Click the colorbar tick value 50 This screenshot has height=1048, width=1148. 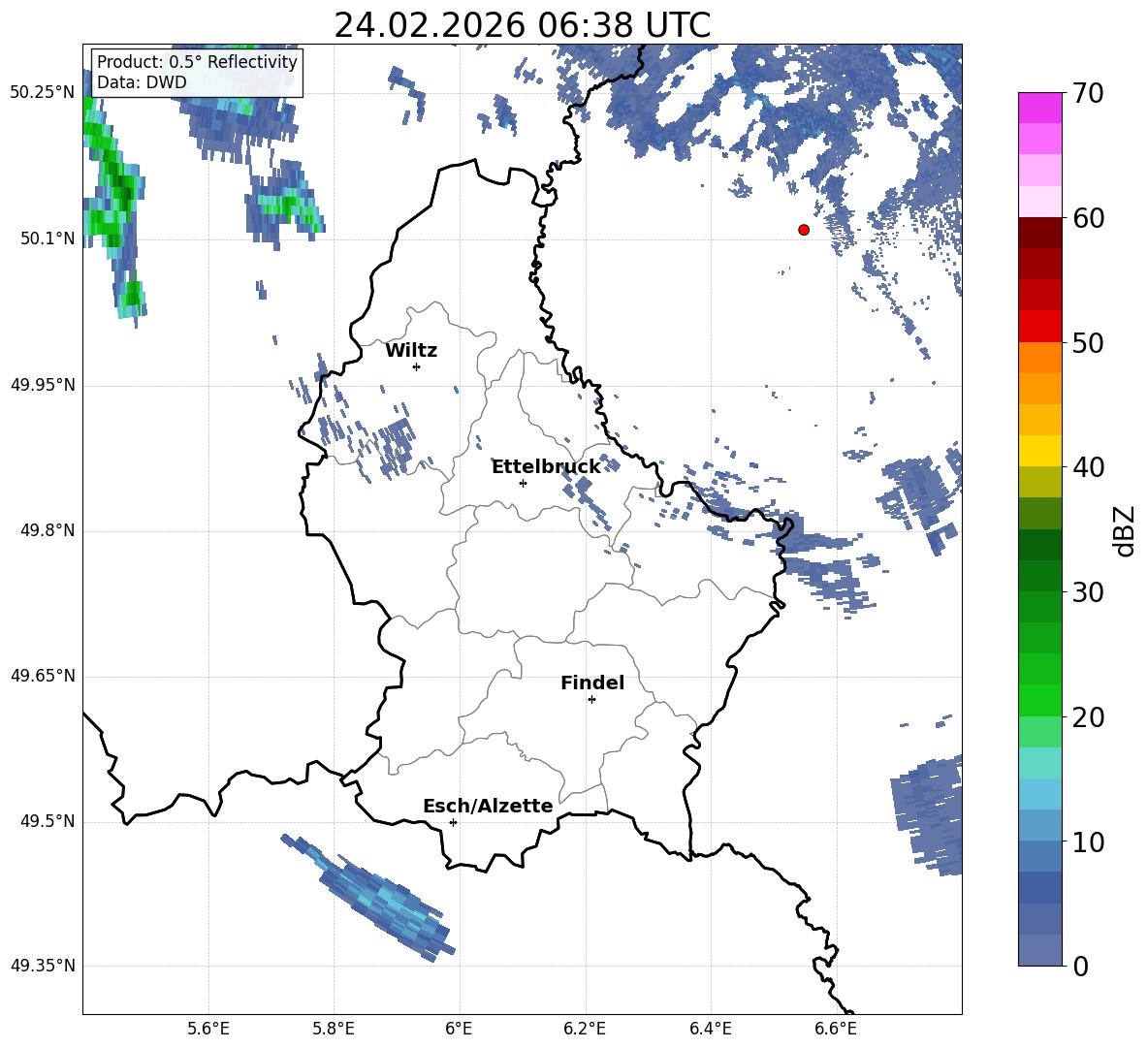click(1087, 342)
